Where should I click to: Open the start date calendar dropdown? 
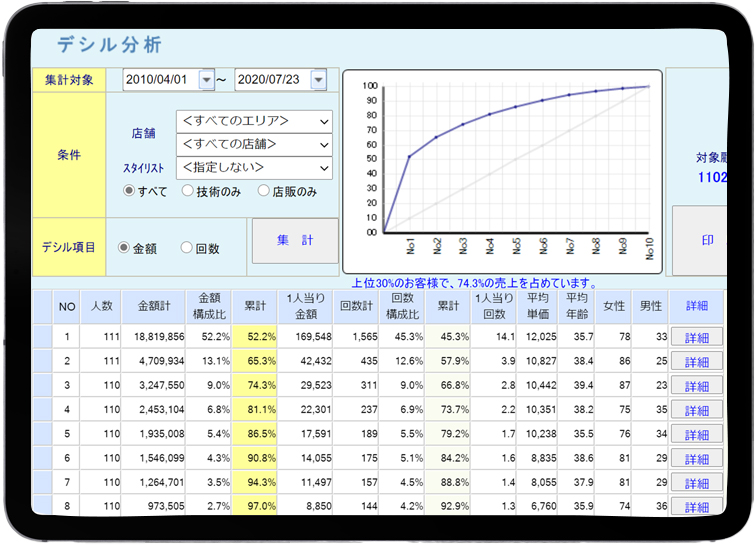pyautogui.click(x=207, y=80)
